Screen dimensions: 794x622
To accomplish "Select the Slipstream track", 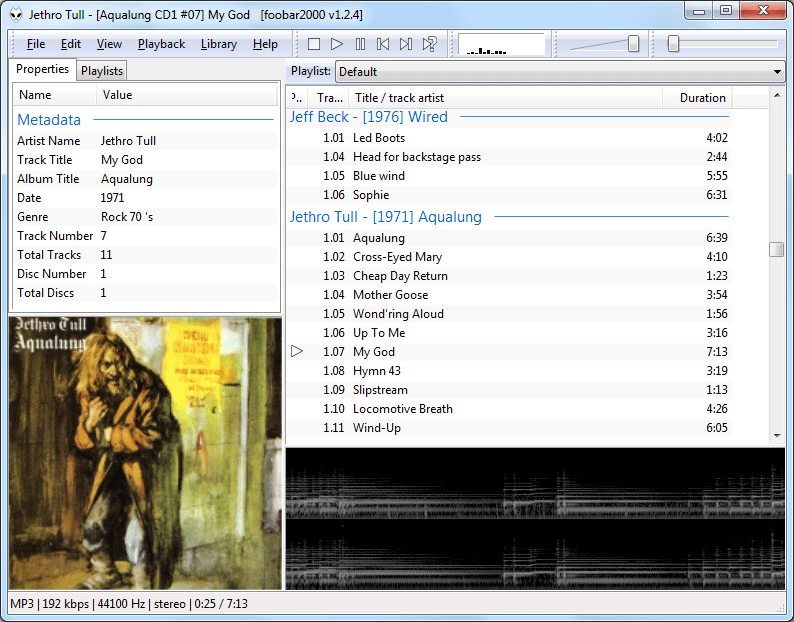I will (509, 390).
